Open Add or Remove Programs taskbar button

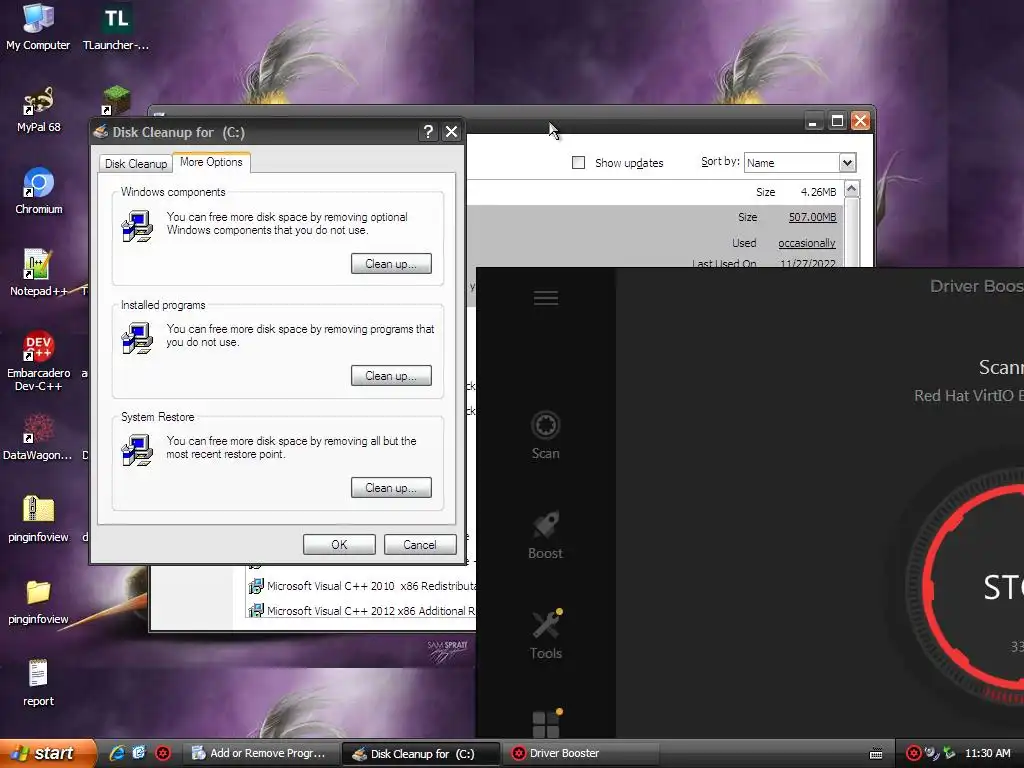coord(260,753)
